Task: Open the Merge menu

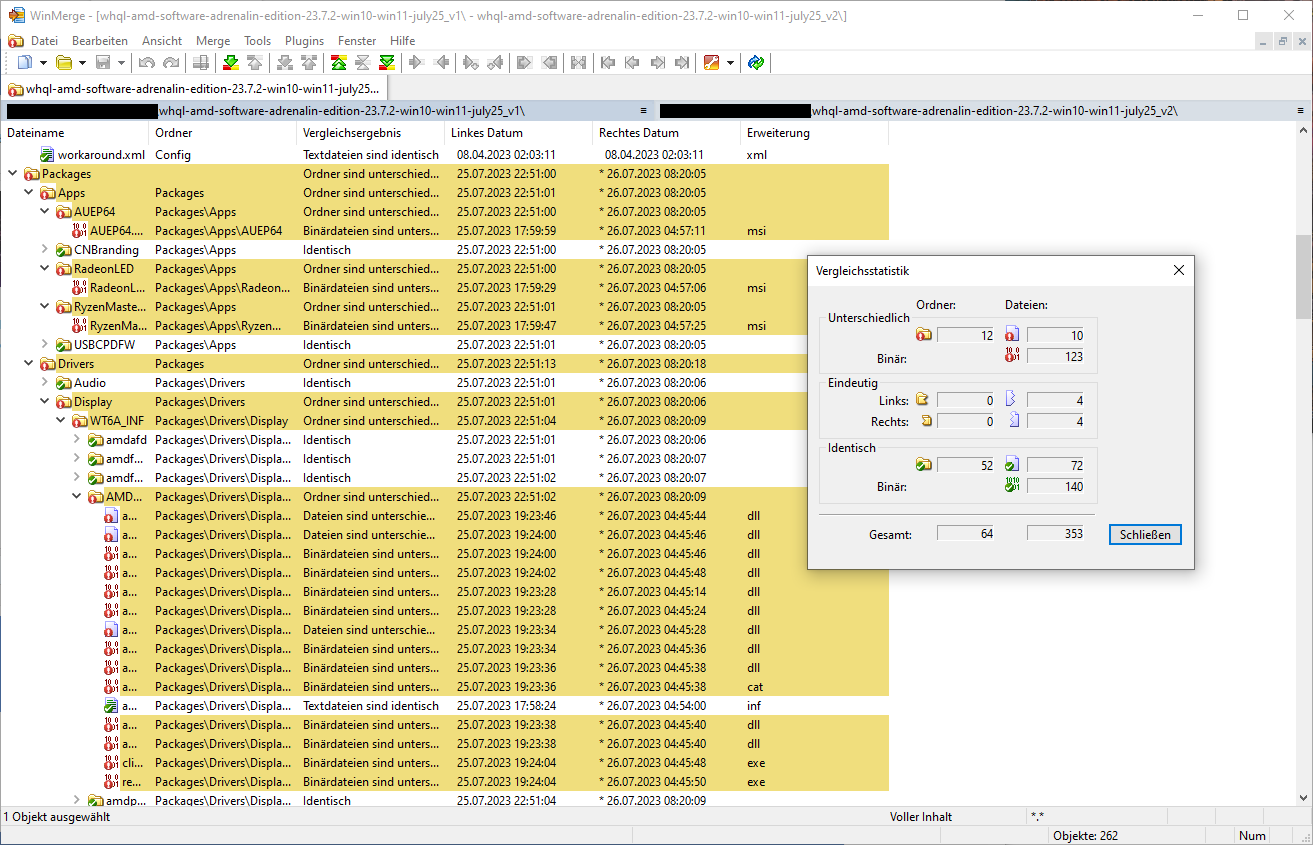Action: (213, 41)
